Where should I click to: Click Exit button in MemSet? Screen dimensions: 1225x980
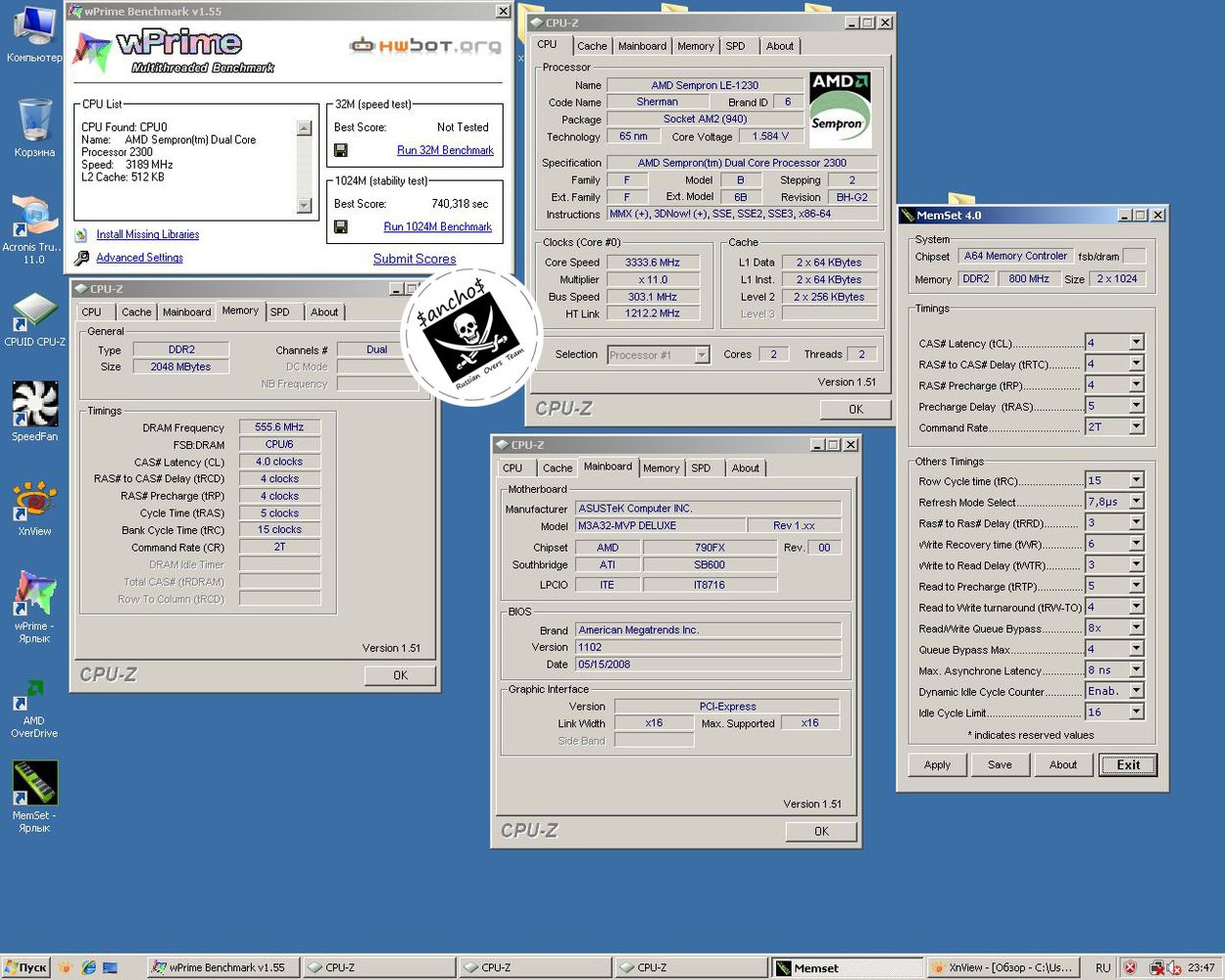coord(1128,765)
